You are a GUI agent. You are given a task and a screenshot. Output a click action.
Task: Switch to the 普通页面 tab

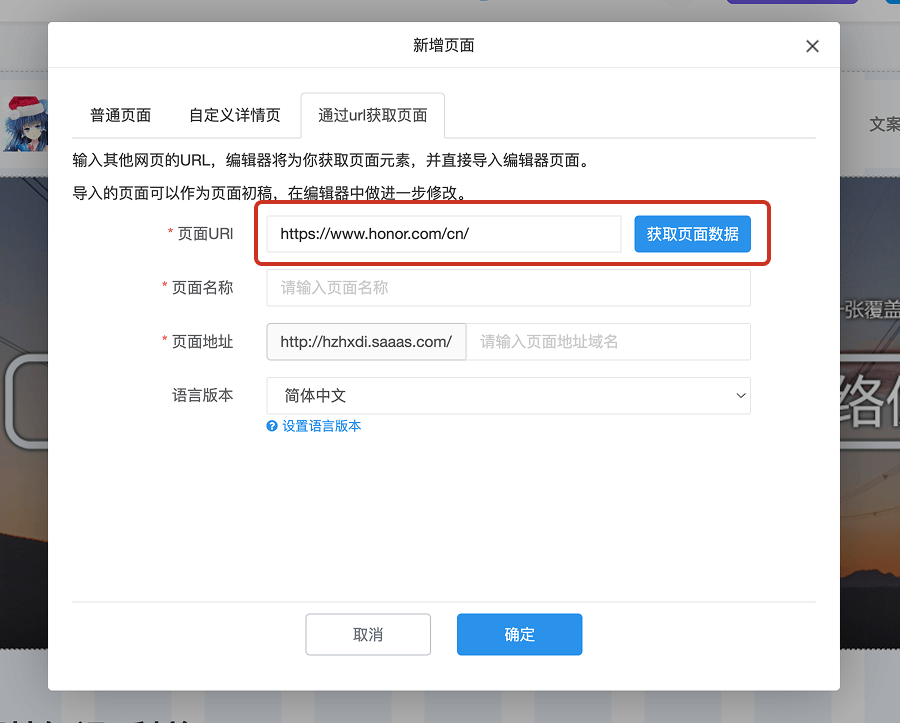coord(120,115)
